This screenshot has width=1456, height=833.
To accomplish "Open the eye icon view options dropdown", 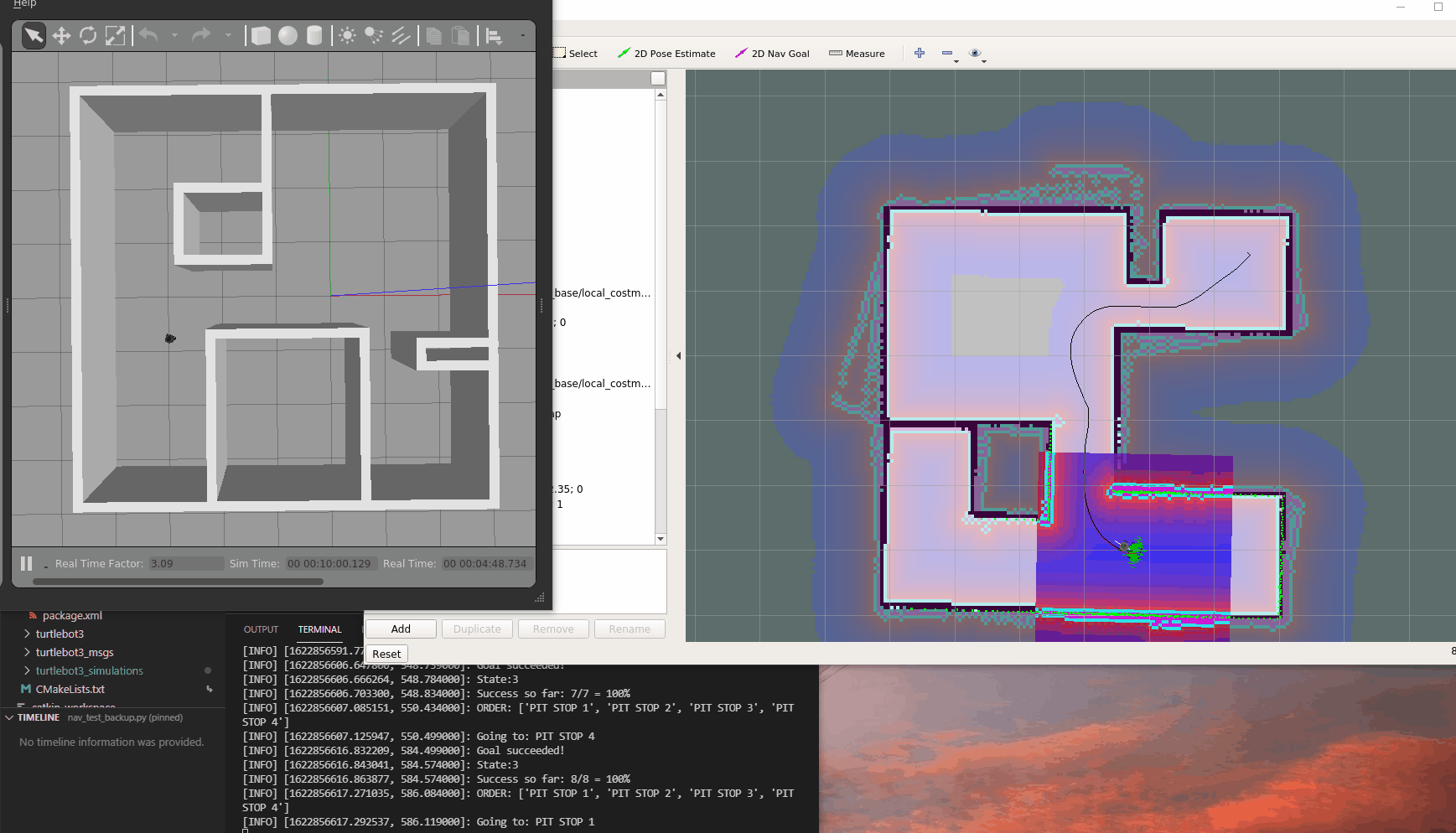I will pyautogui.click(x=976, y=54).
